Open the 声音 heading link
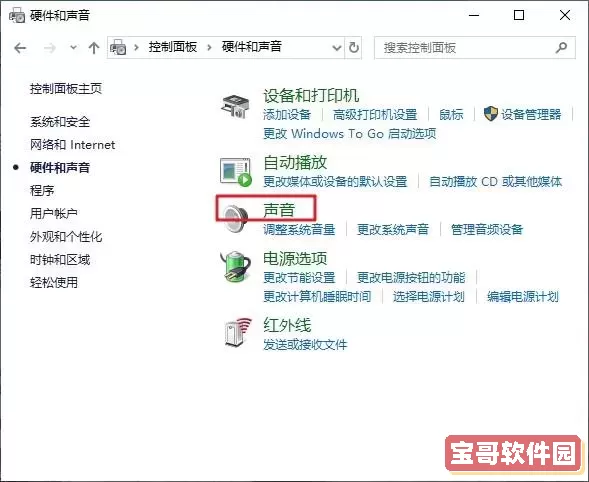The image size is (589, 482). tap(279, 210)
